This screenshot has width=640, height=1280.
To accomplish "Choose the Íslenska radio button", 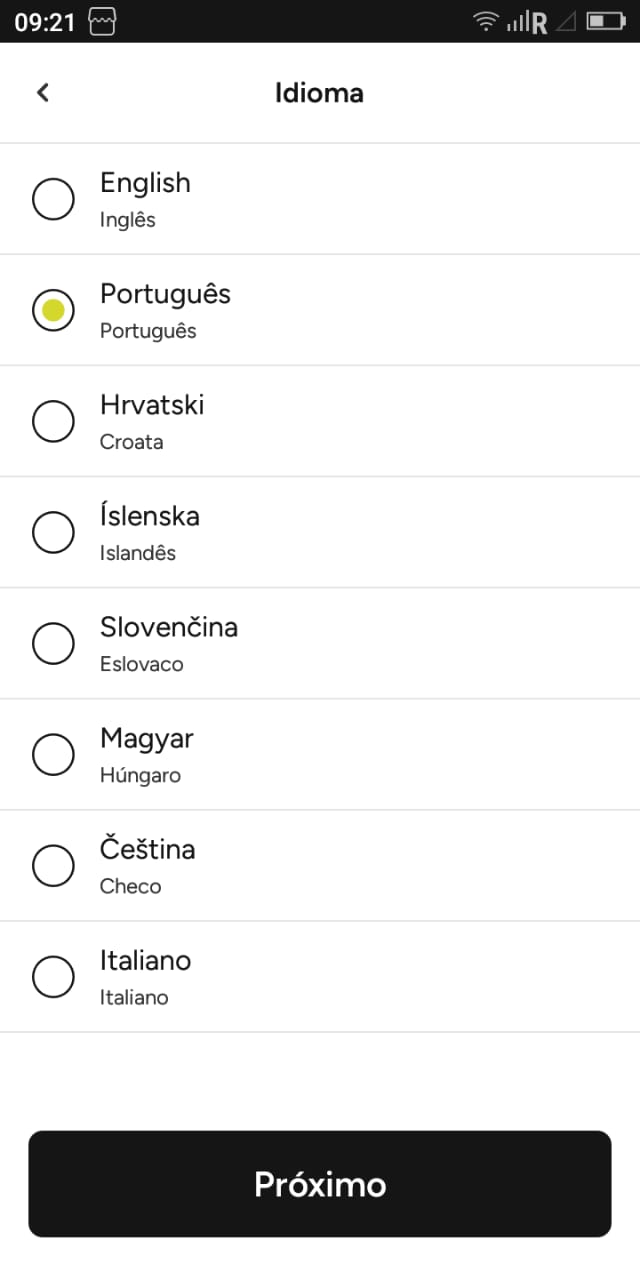I will [53, 532].
